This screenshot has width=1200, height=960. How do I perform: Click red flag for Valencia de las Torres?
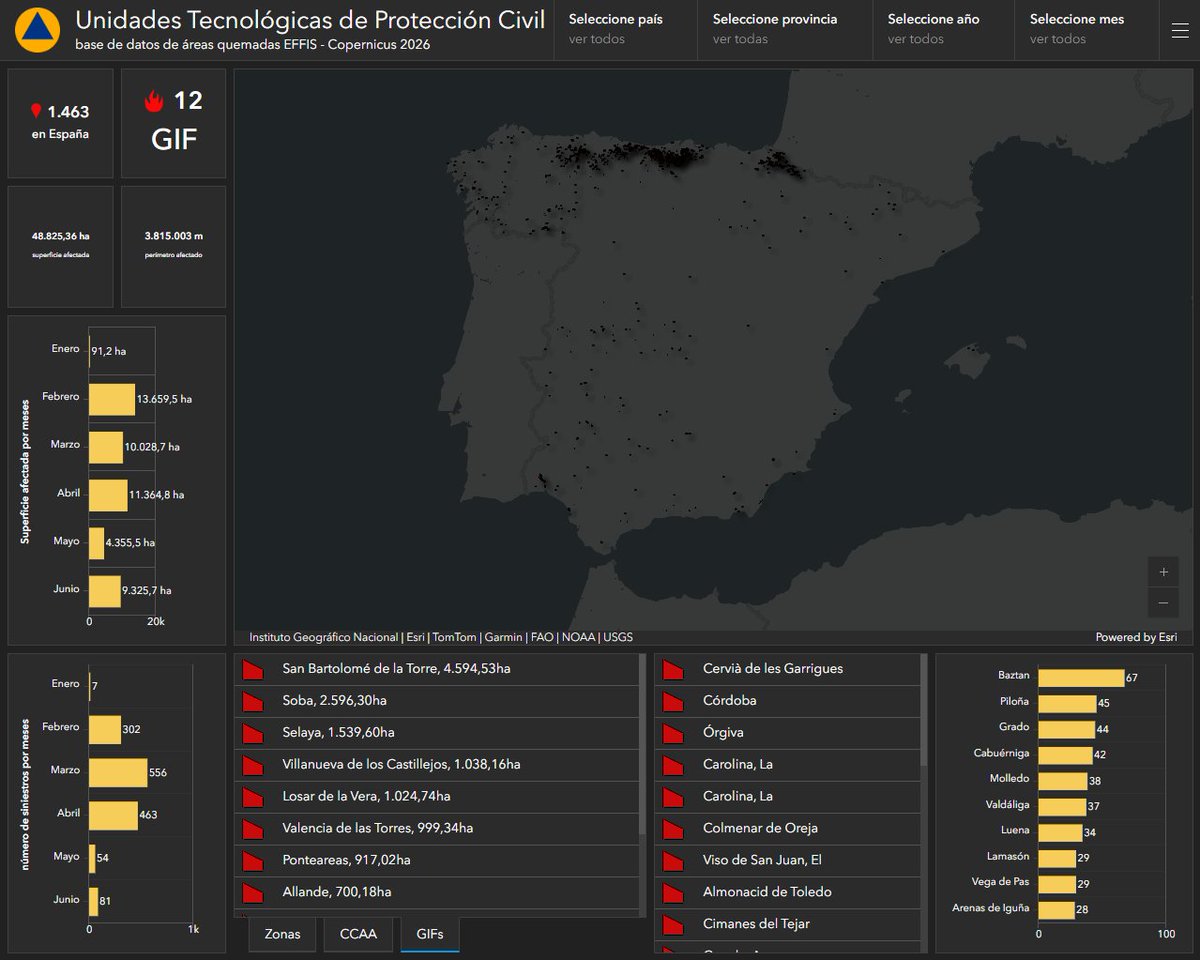[x=253, y=828]
